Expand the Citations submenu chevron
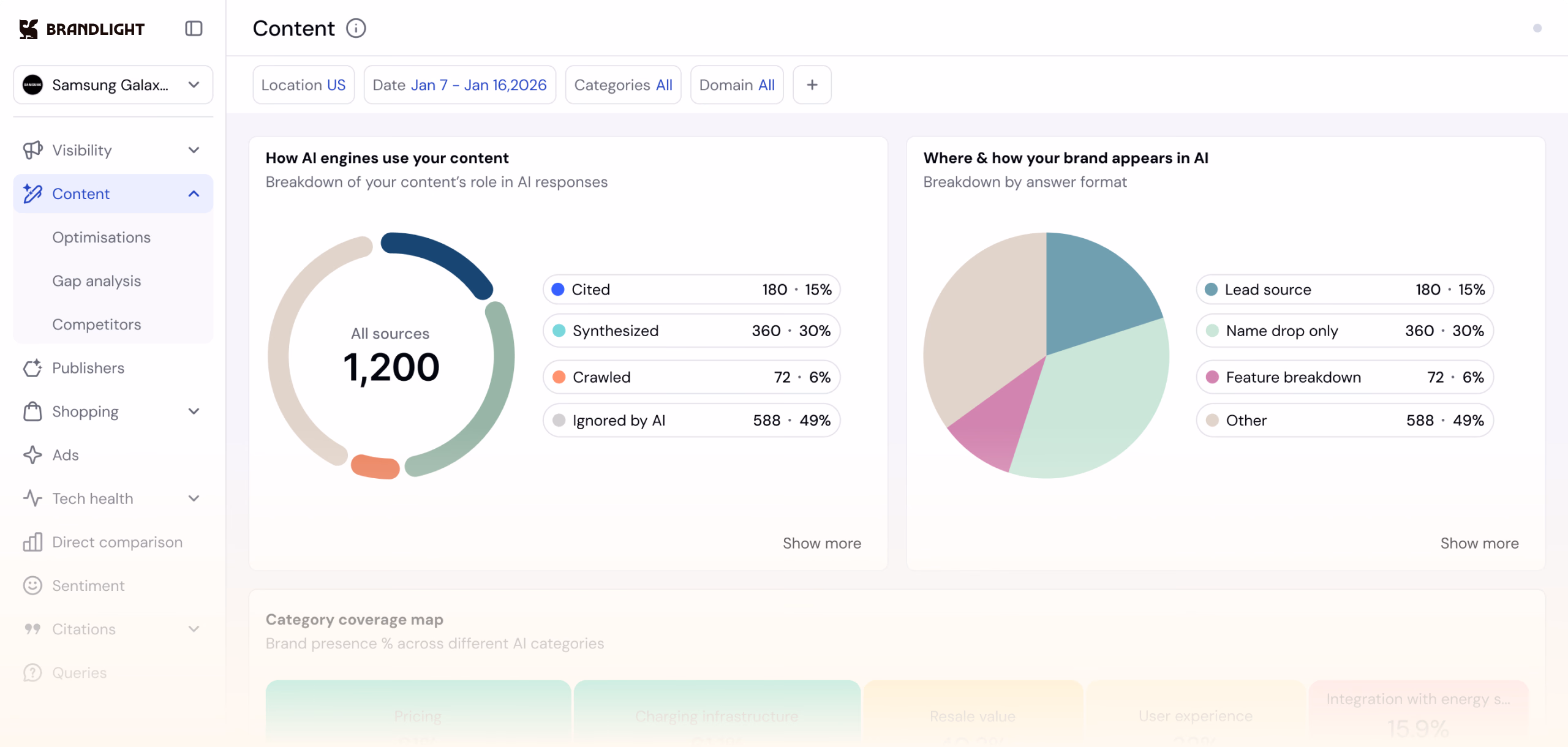Screen dimensions: 1568x747 coord(194,629)
